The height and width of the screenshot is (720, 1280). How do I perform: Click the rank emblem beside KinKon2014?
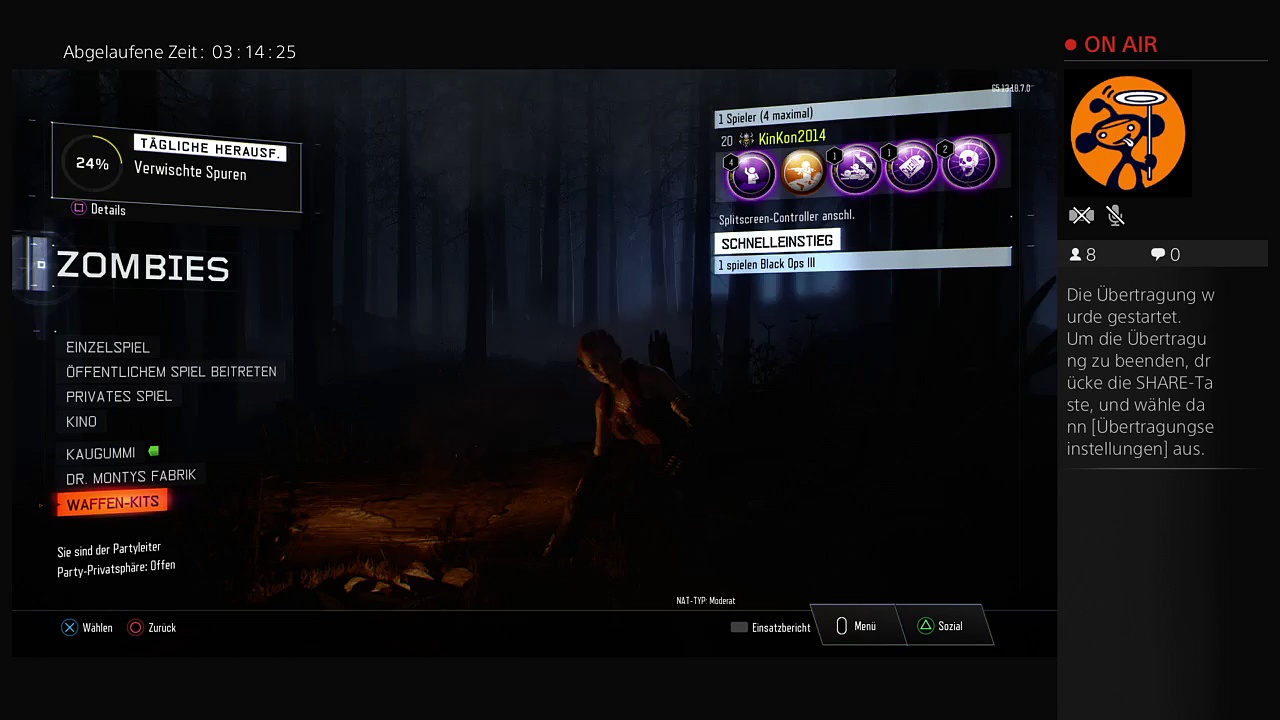[x=746, y=140]
